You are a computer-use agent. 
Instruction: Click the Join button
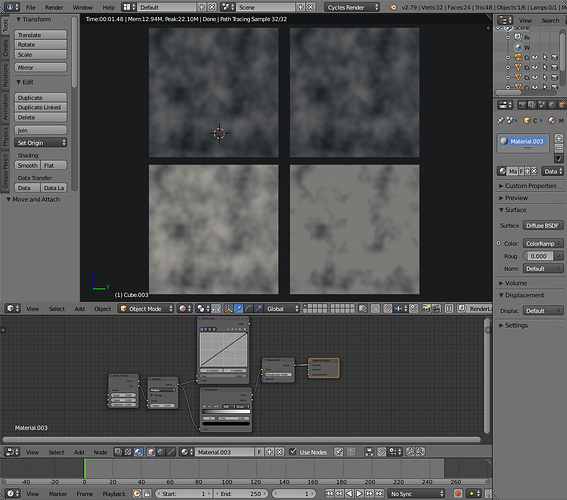coord(41,130)
